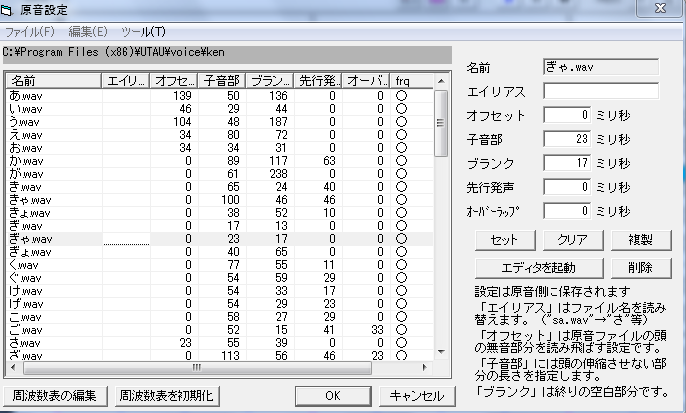Select the ぎょ.wav row
Screen dimensions: 686x413
point(220,252)
